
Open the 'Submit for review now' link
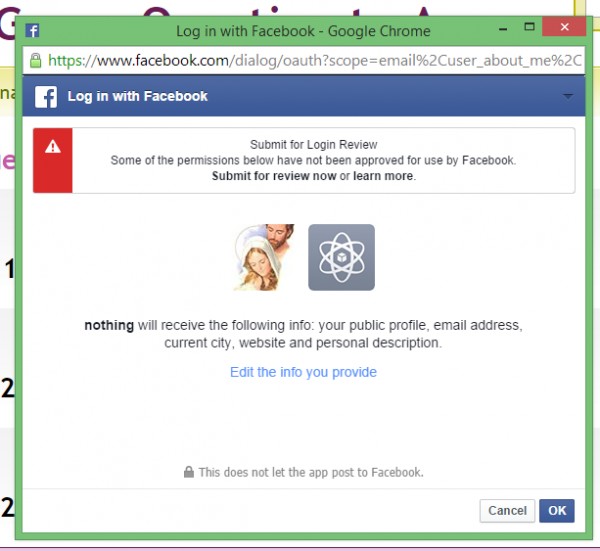(274, 176)
